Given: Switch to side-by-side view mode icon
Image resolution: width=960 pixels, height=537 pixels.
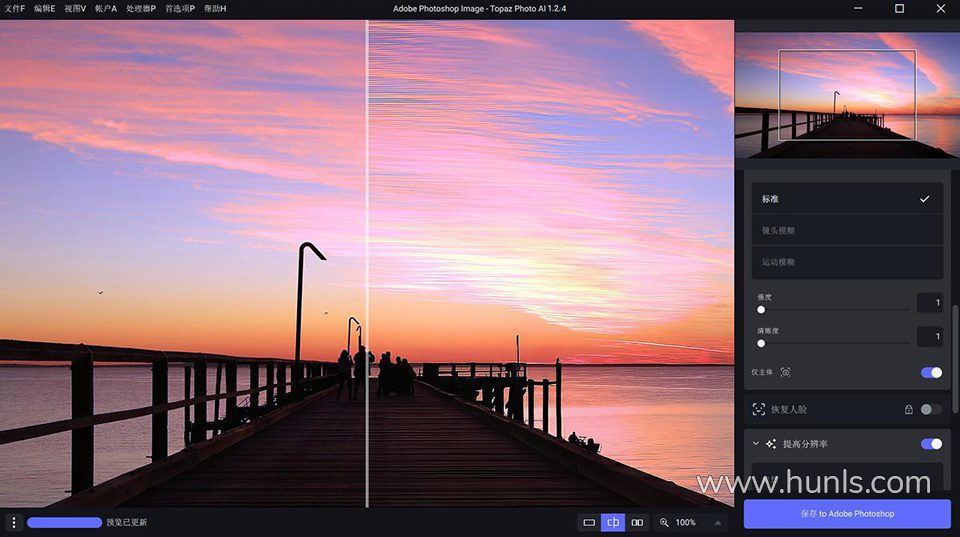Looking at the screenshot, I should 637,522.
